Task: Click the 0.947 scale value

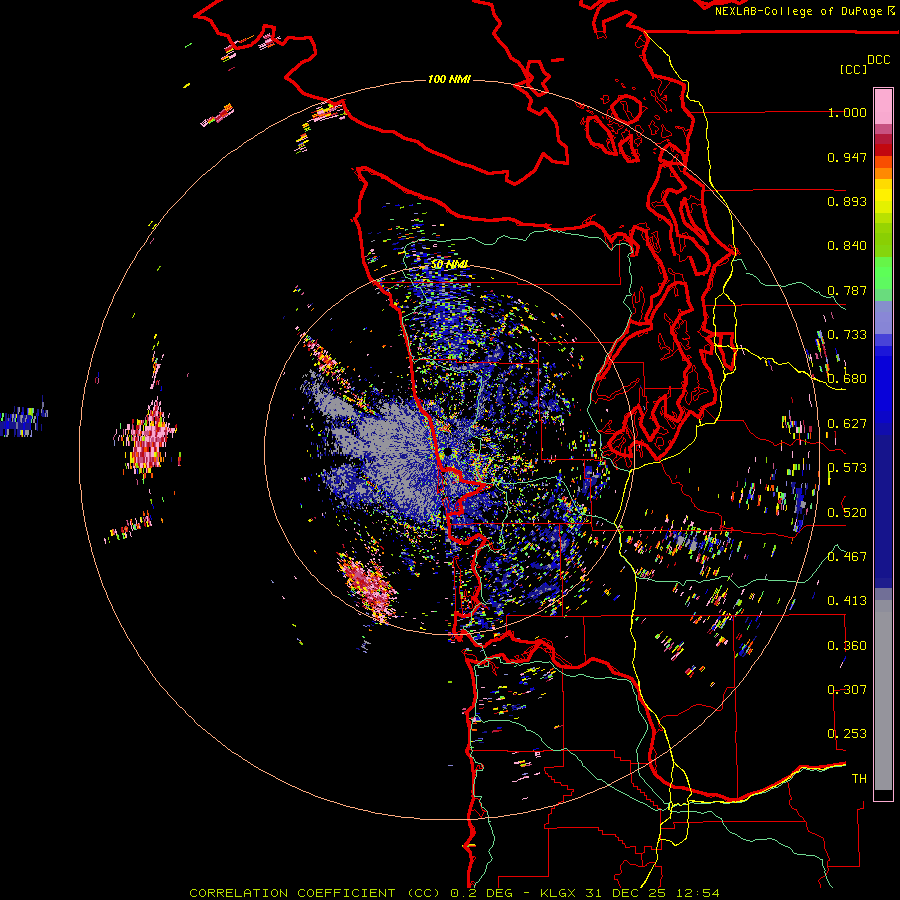Action: pyautogui.click(x=847, y=157)
